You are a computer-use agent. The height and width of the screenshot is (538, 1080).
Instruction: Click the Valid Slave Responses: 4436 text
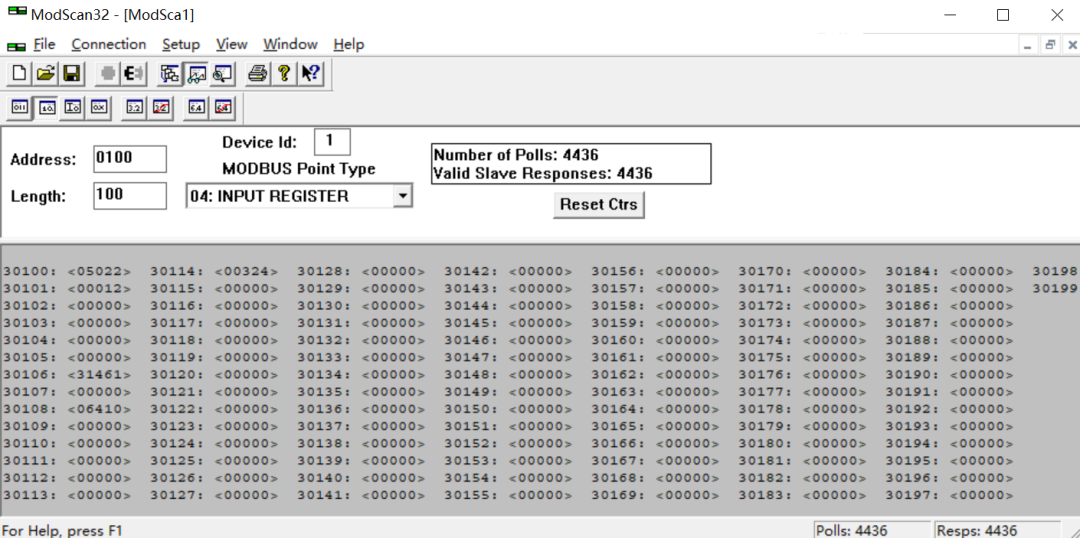[x=543, y=174]
